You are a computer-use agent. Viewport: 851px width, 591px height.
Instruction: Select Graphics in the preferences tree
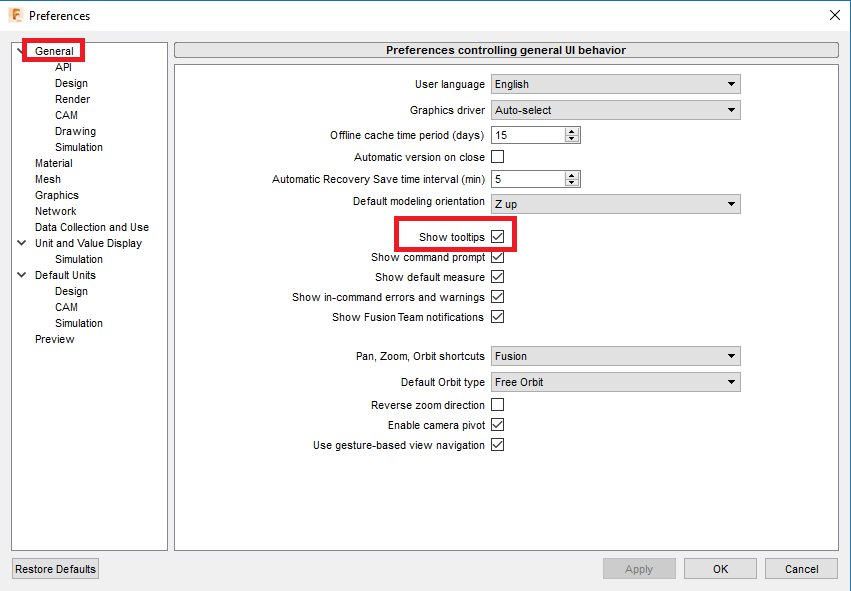(57, 194)
